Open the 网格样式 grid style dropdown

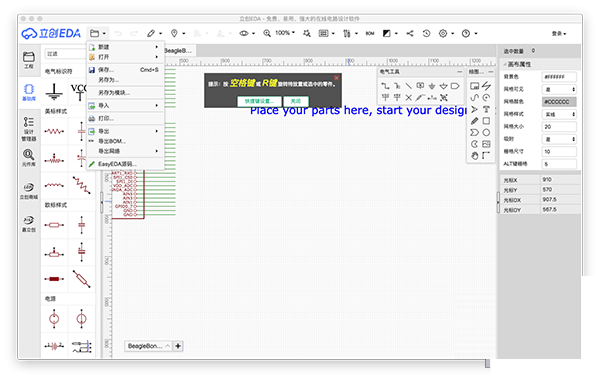[x=559, y=114]
